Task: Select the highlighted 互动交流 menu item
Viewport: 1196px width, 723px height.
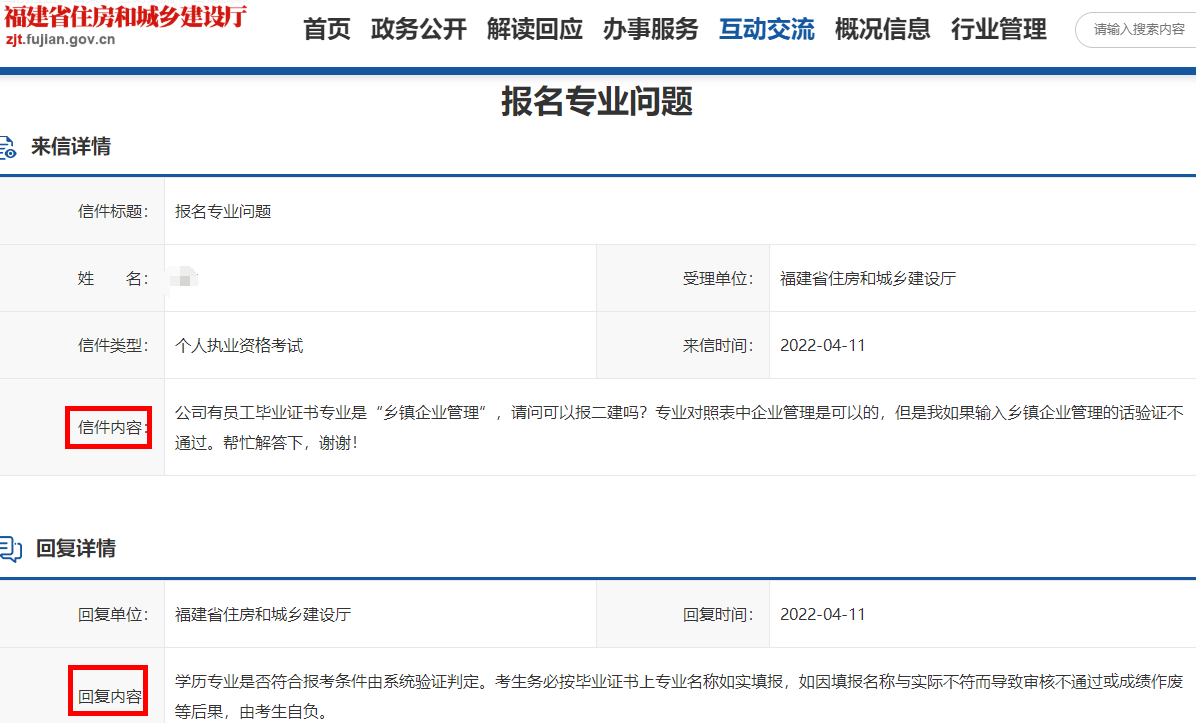Action: point(766,30)
